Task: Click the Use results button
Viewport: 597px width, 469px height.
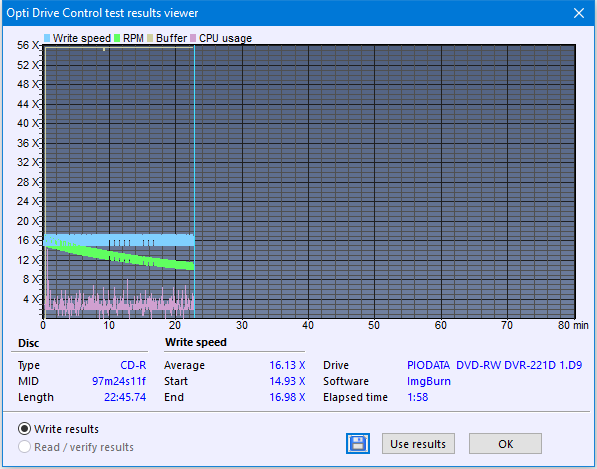Action: point(418,443)
